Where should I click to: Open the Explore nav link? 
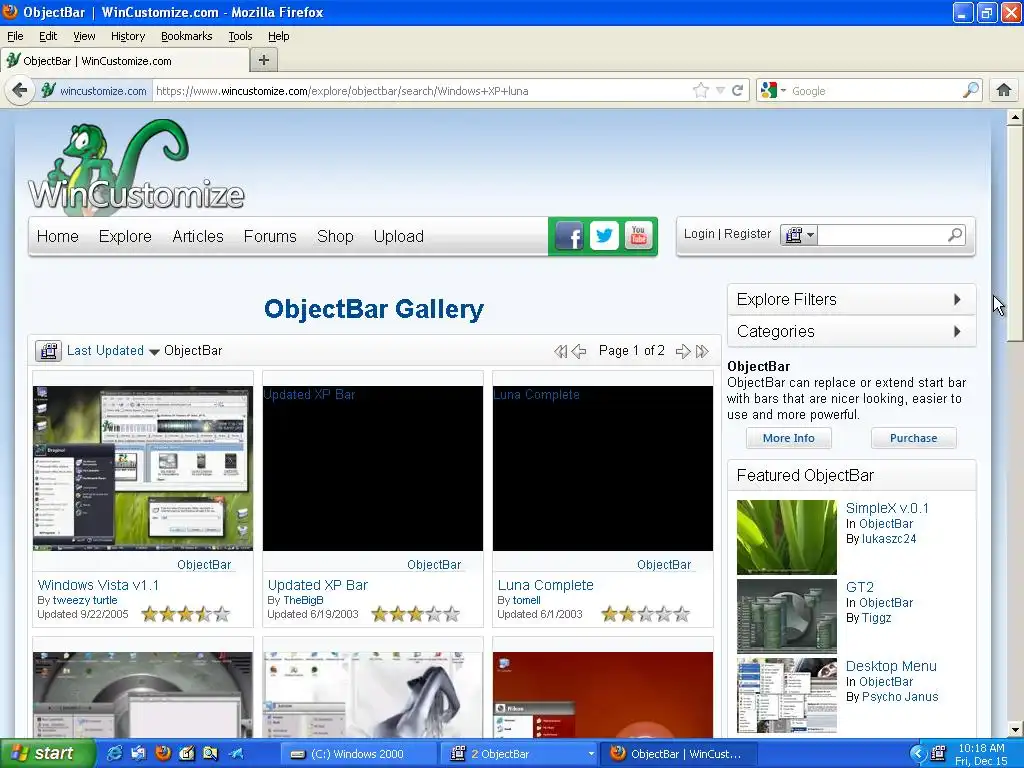click(x=125, y=236)
